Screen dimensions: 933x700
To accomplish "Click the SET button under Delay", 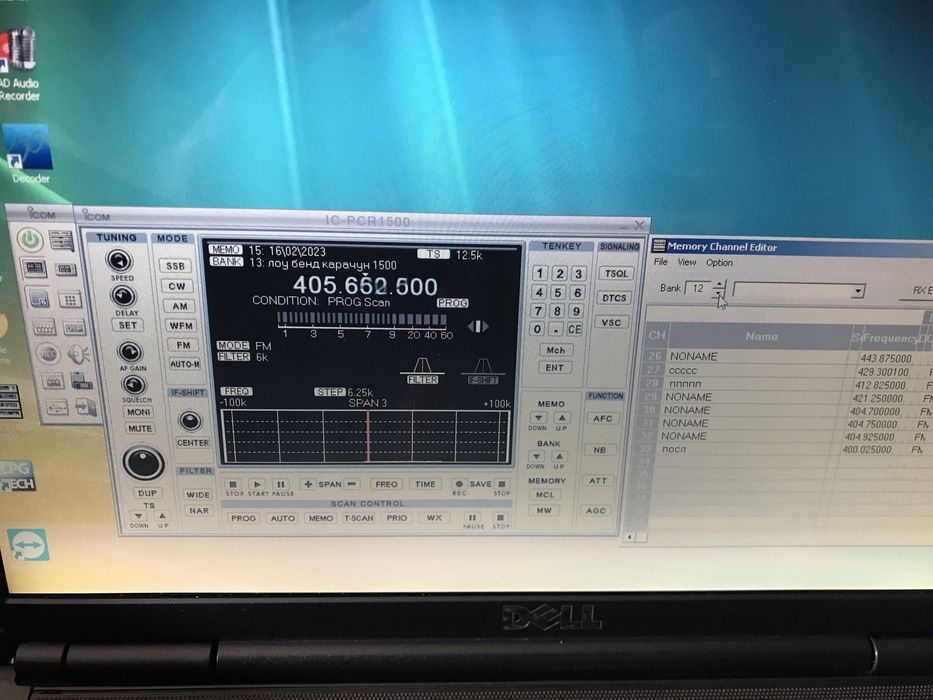I will tap(127, 325).
